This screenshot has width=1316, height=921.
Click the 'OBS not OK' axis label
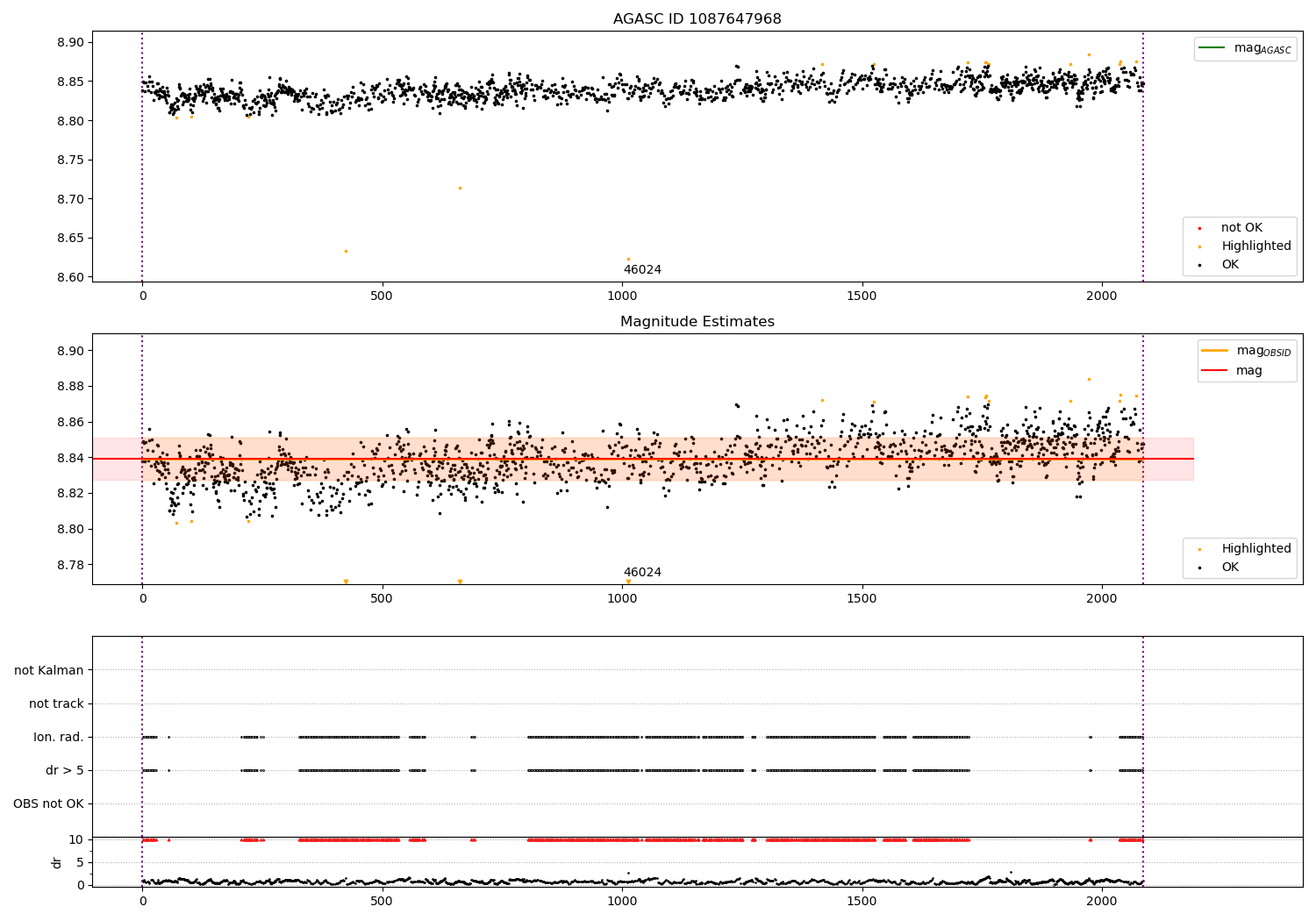(49, 803)
